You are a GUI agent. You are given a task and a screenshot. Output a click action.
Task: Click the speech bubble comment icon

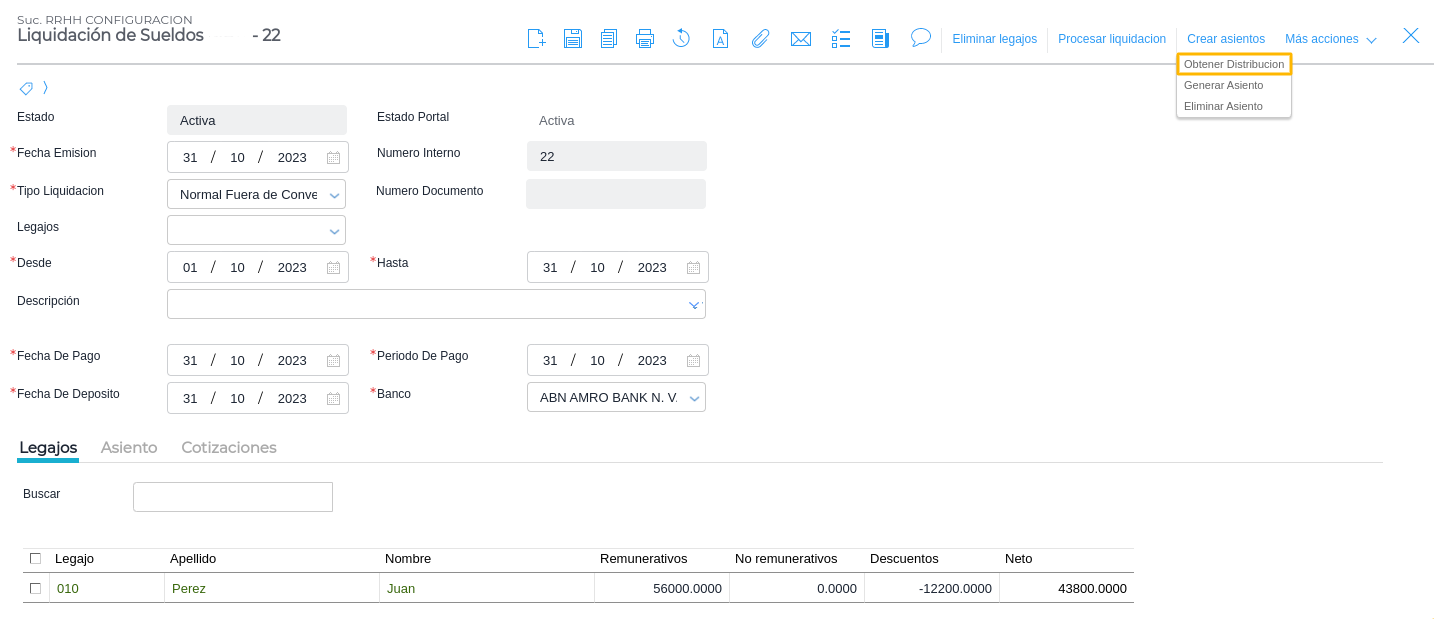pyautogui.click(x=920, y=38)
